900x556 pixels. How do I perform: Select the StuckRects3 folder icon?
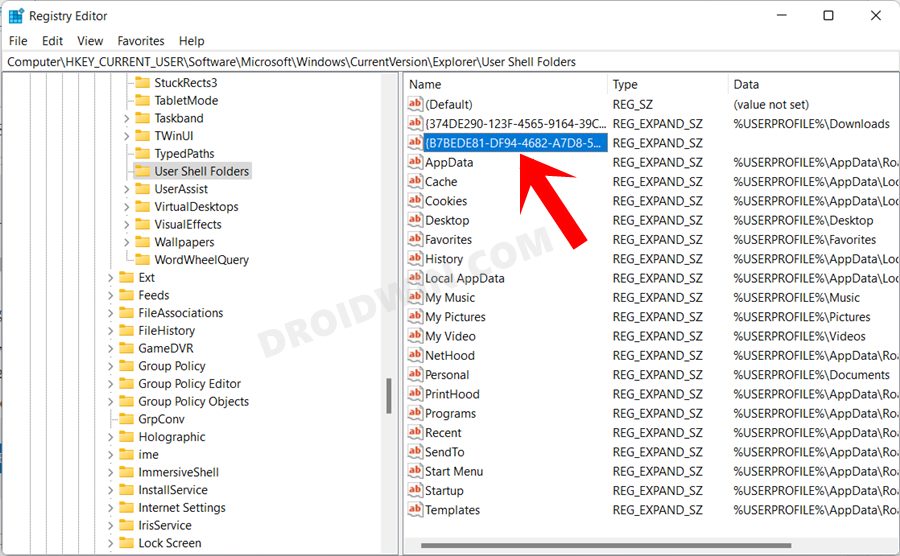point(142,83)
